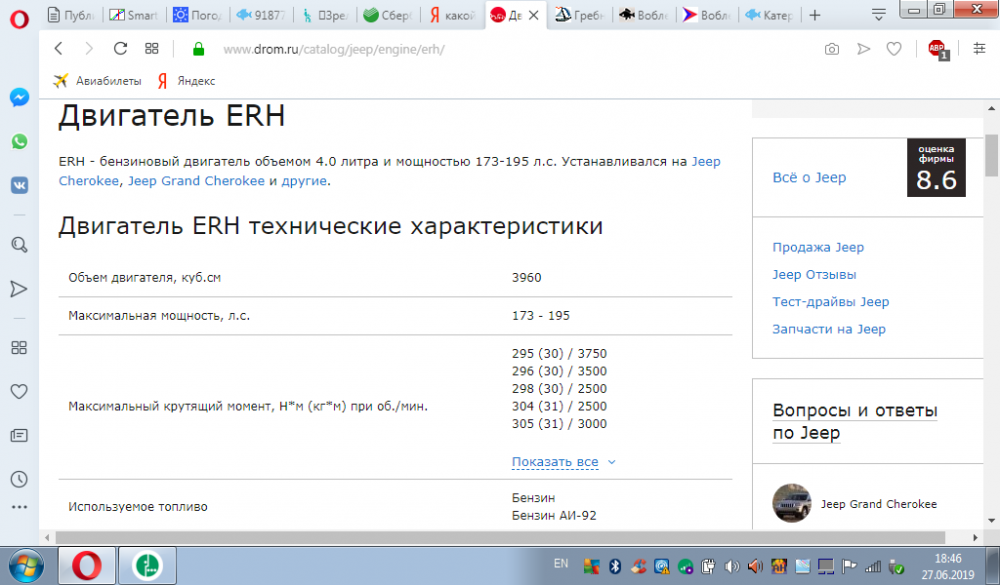Click the page vertical scrollbar

[991, 300]
